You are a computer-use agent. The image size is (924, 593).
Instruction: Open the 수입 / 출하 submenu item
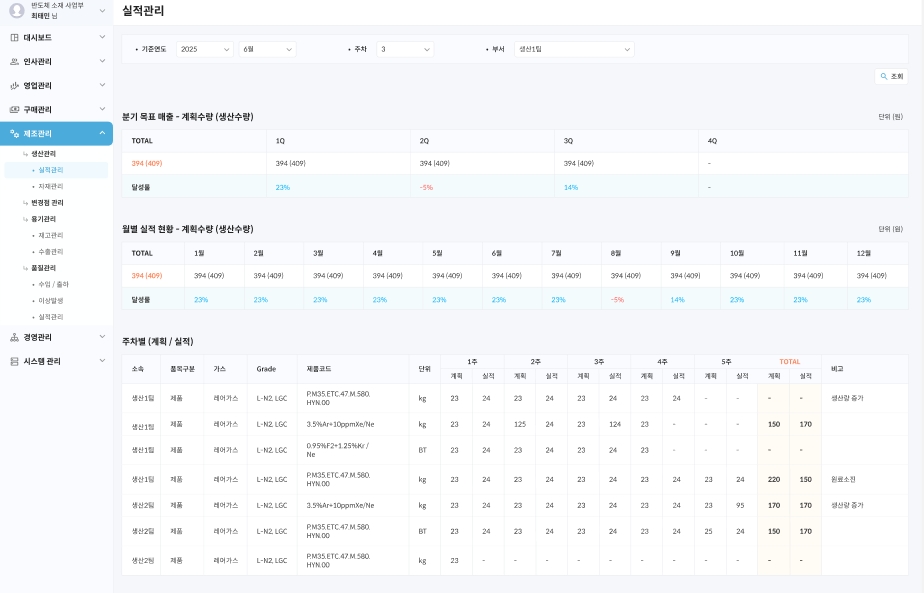(x=52, y=285)
